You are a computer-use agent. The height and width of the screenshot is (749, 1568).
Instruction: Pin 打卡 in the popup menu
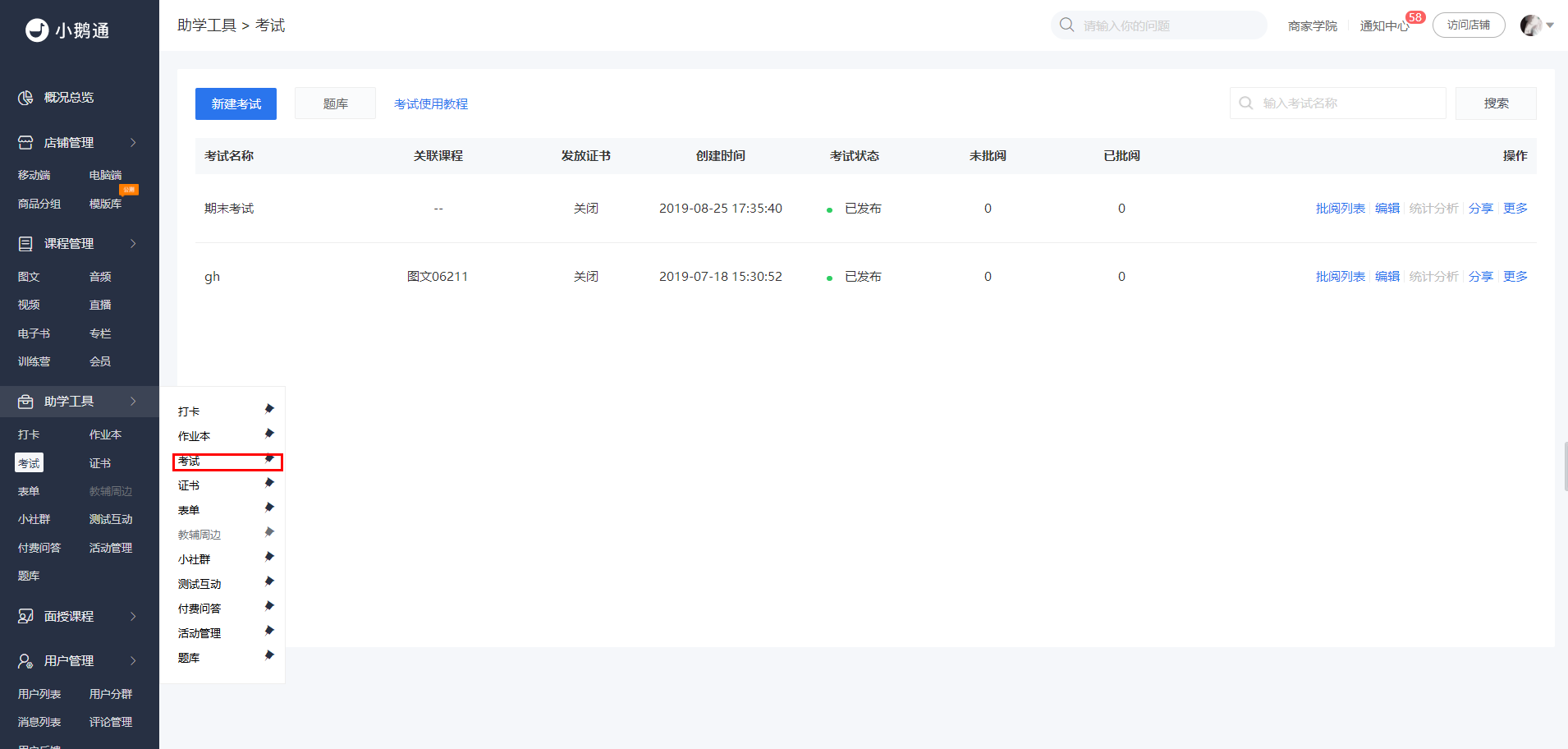pos(269,409)
